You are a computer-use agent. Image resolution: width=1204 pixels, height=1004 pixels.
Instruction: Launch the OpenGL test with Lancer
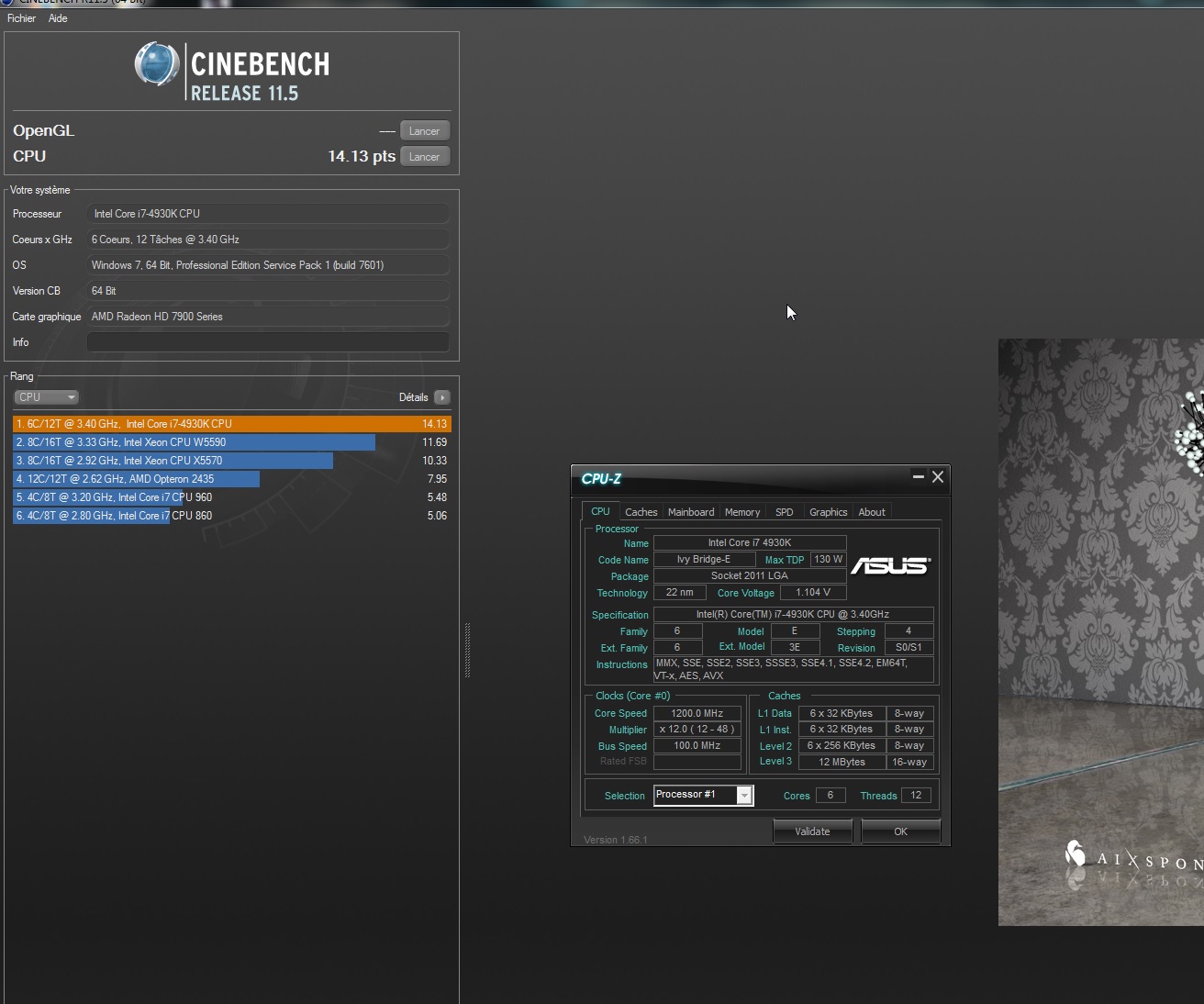[x=424, y=131]
